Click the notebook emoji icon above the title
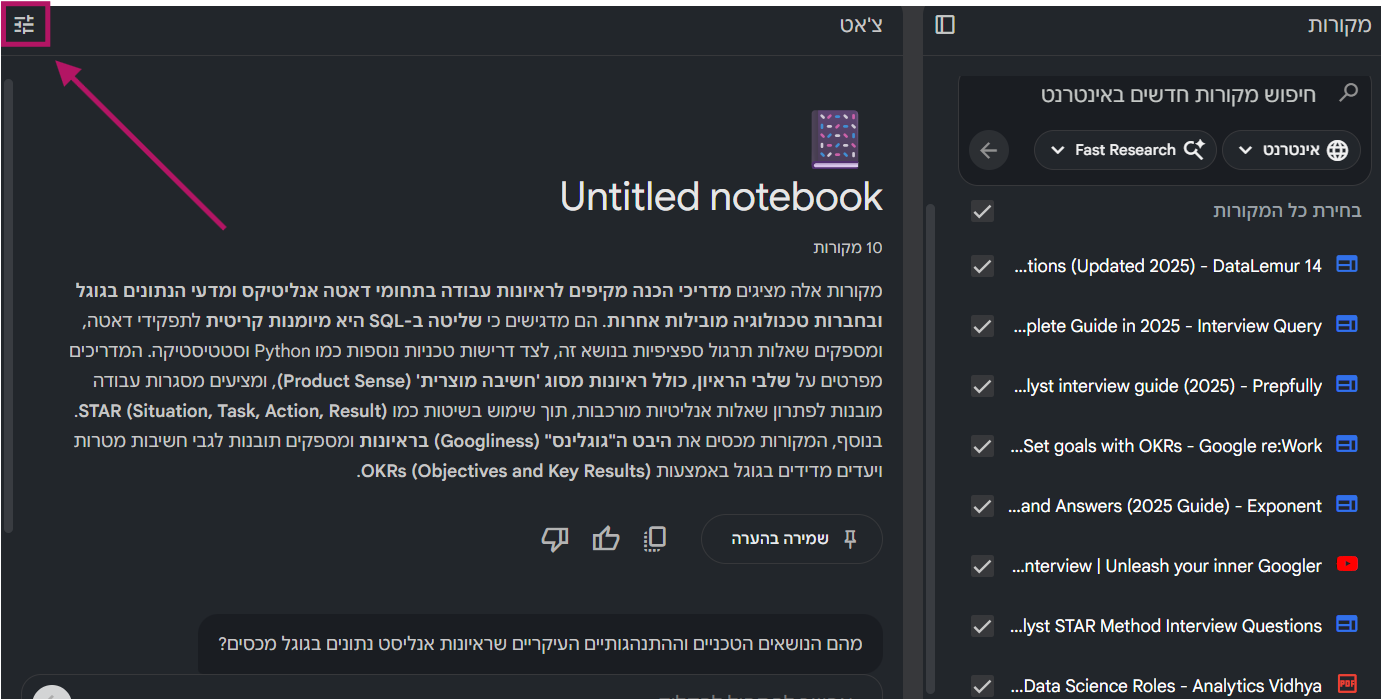1381x699 pixels. tap(835, 138)
